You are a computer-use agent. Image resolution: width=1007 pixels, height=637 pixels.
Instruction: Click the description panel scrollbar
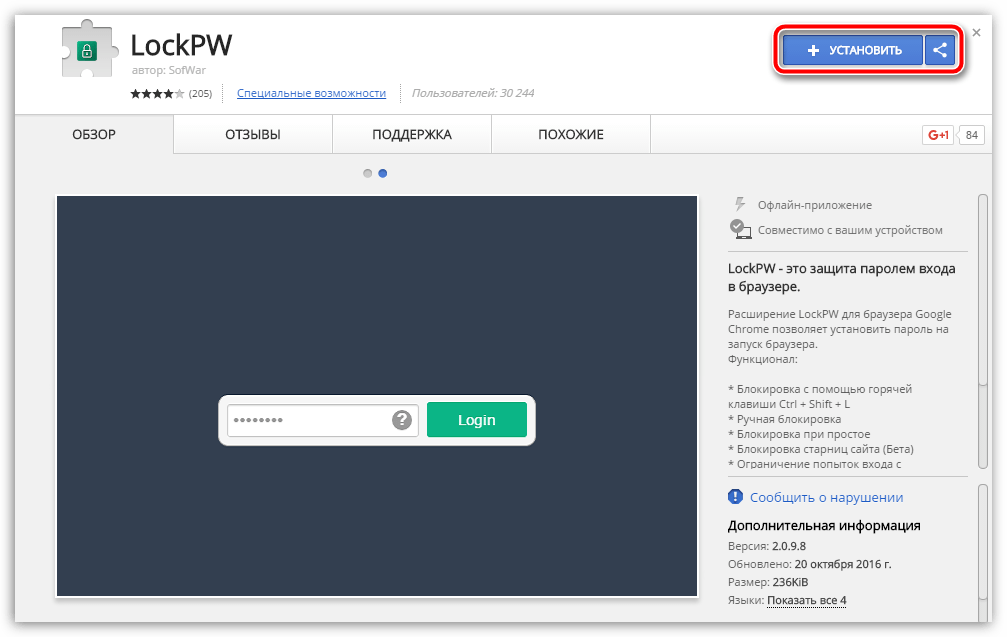pos(982,330)
